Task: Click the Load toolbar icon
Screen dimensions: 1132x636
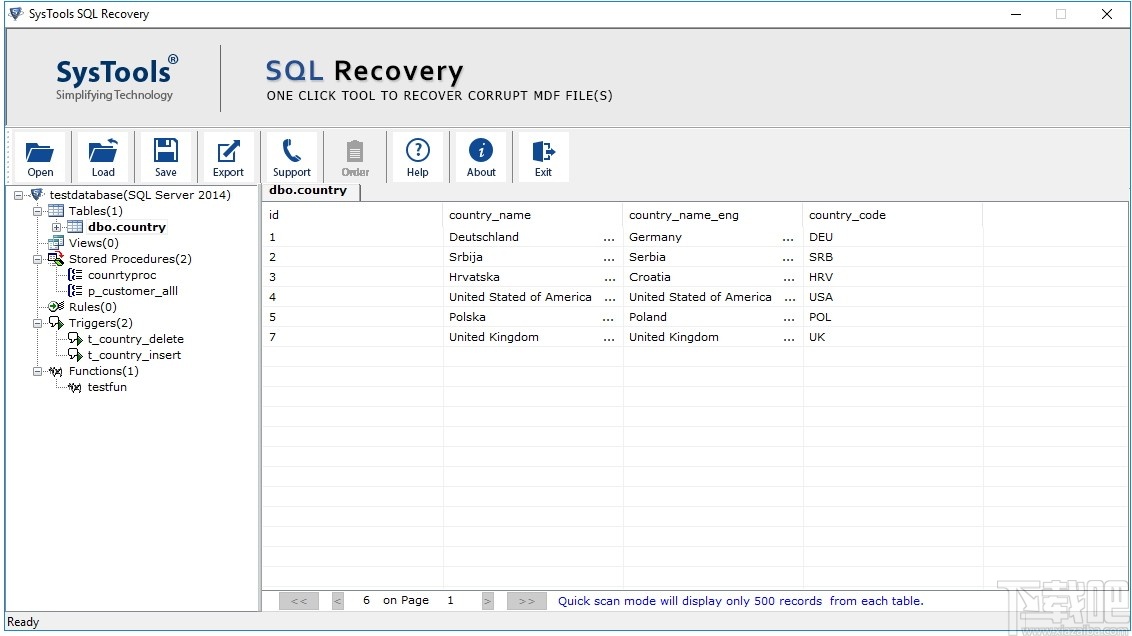Action: (x=103, y=156)
